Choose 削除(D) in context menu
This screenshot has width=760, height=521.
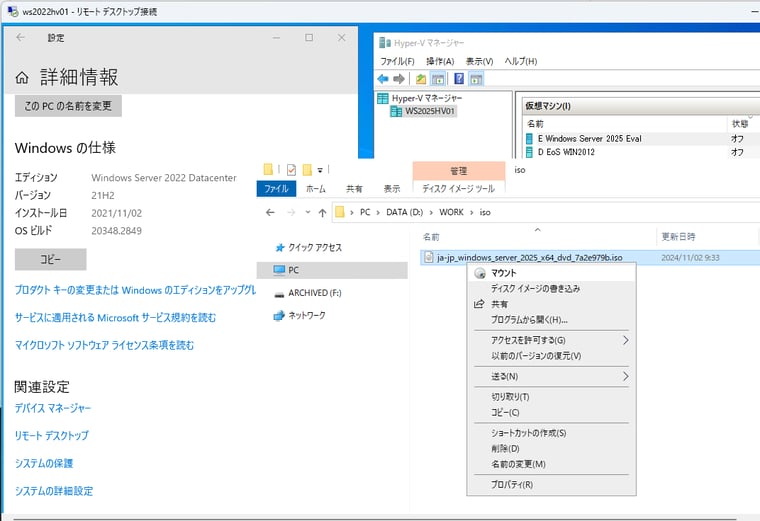[552, 449]
